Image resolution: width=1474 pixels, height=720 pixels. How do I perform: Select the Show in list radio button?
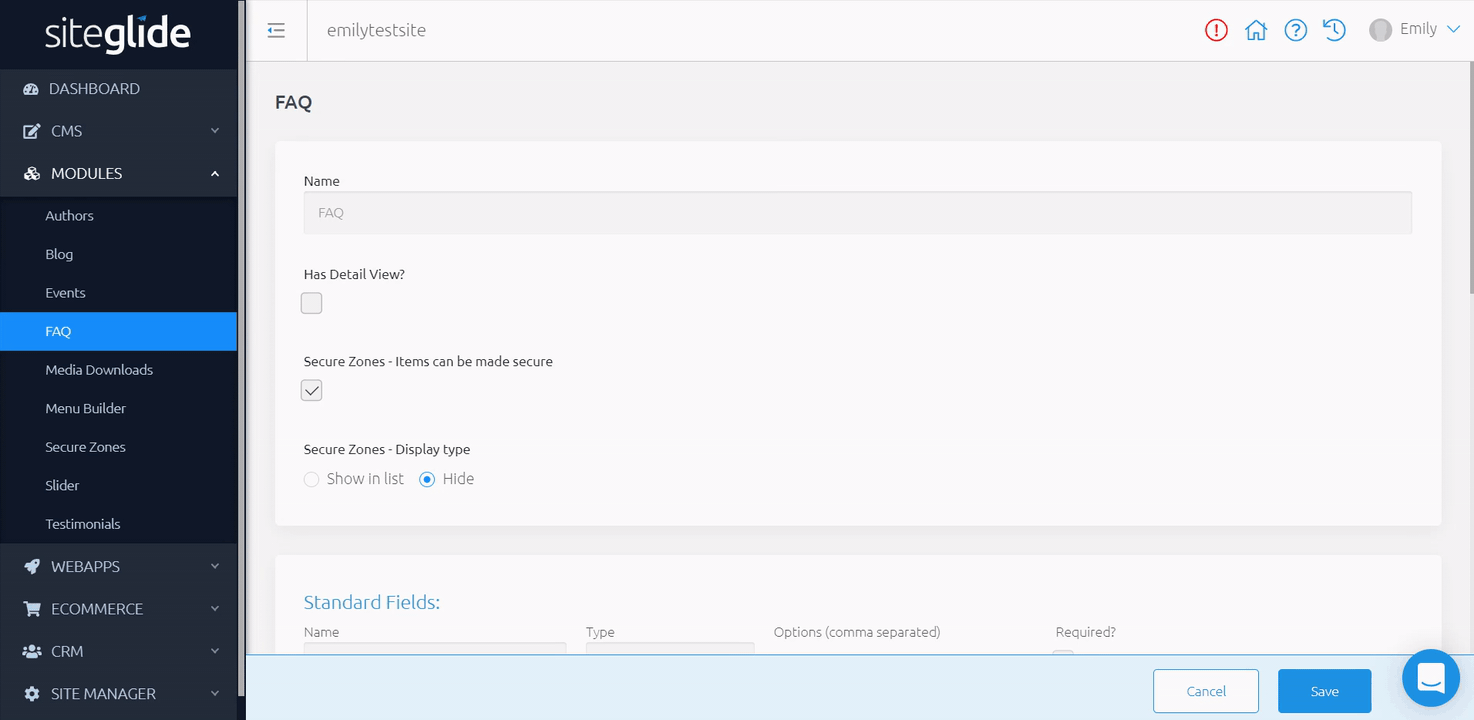pyautogui.click(x=311, y=479)
